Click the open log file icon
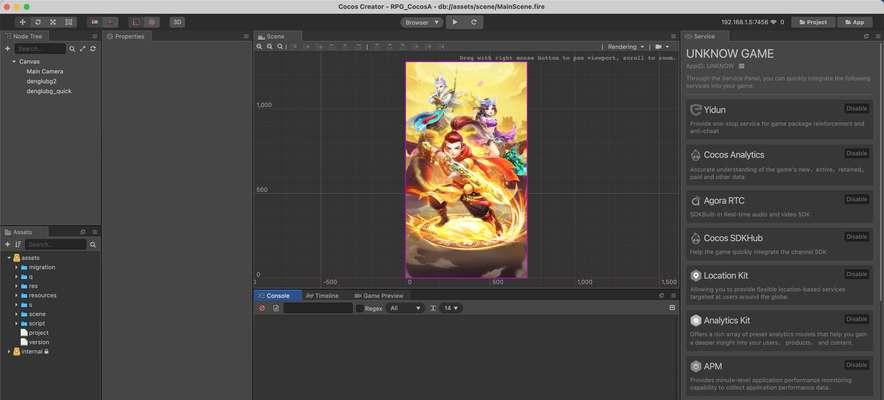The height and width of the screenshot is (400, 884). [x=276, y=308]
